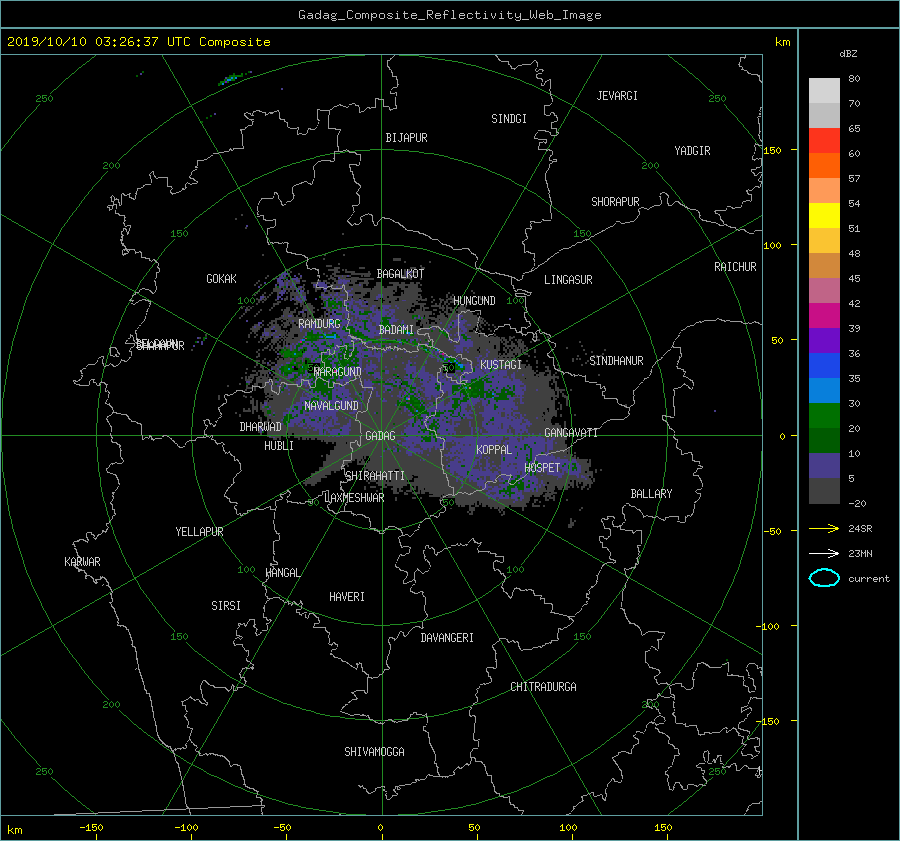
Task: Click the white 23MN arrow legend icon
Action: 824,553
